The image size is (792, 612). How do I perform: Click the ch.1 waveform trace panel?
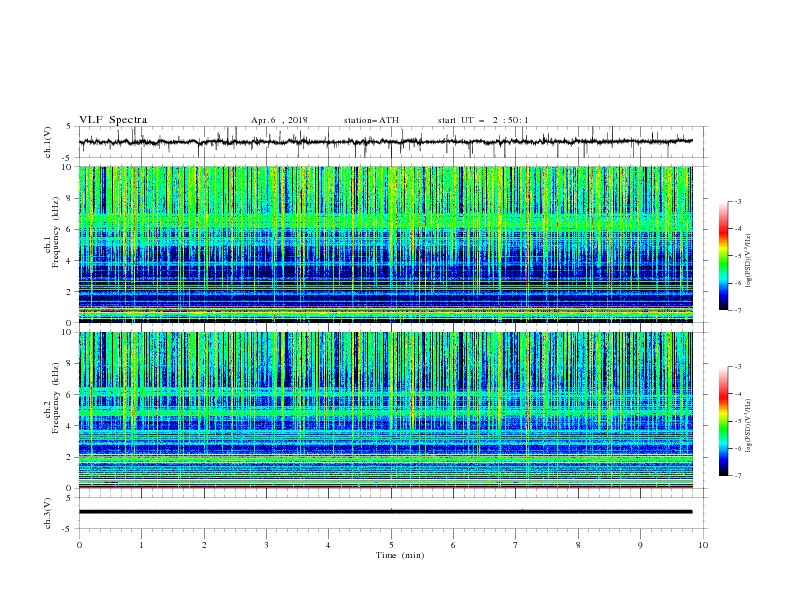click(x=392, y=142)
